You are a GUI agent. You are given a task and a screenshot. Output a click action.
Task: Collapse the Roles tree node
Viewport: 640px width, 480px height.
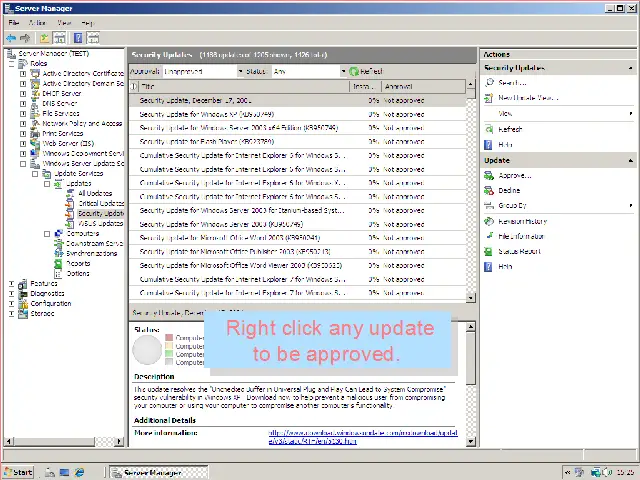point(11,64)
